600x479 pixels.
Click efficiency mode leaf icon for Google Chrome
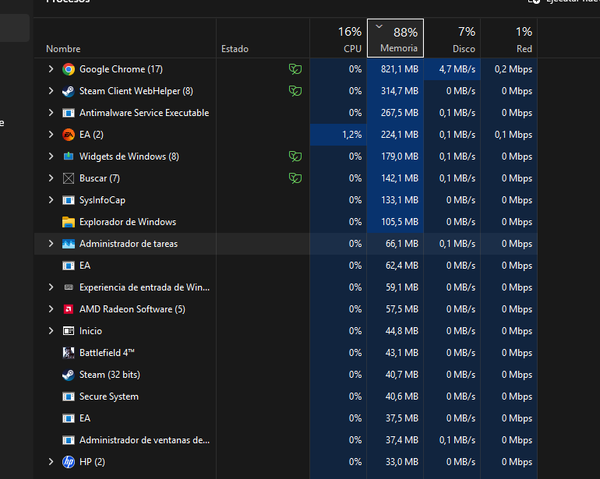click(x=295, y=69)
